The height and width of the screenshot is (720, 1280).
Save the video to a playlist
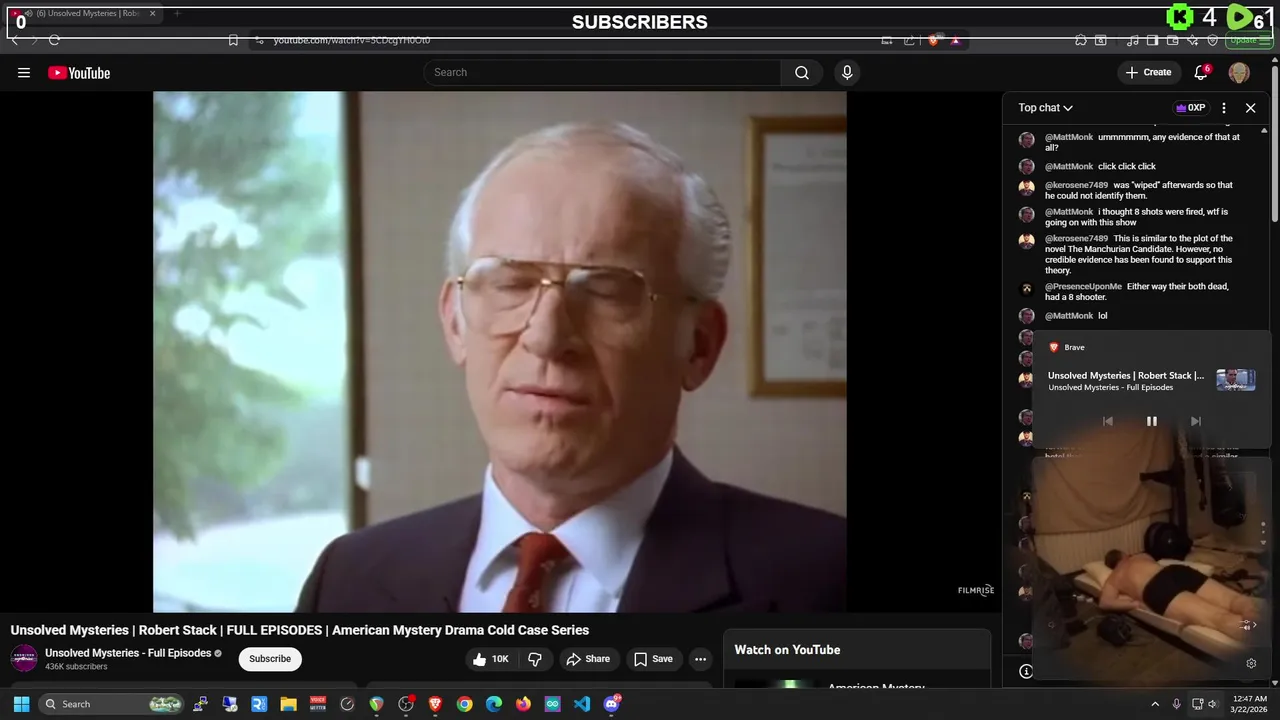[x=653, y=659]
